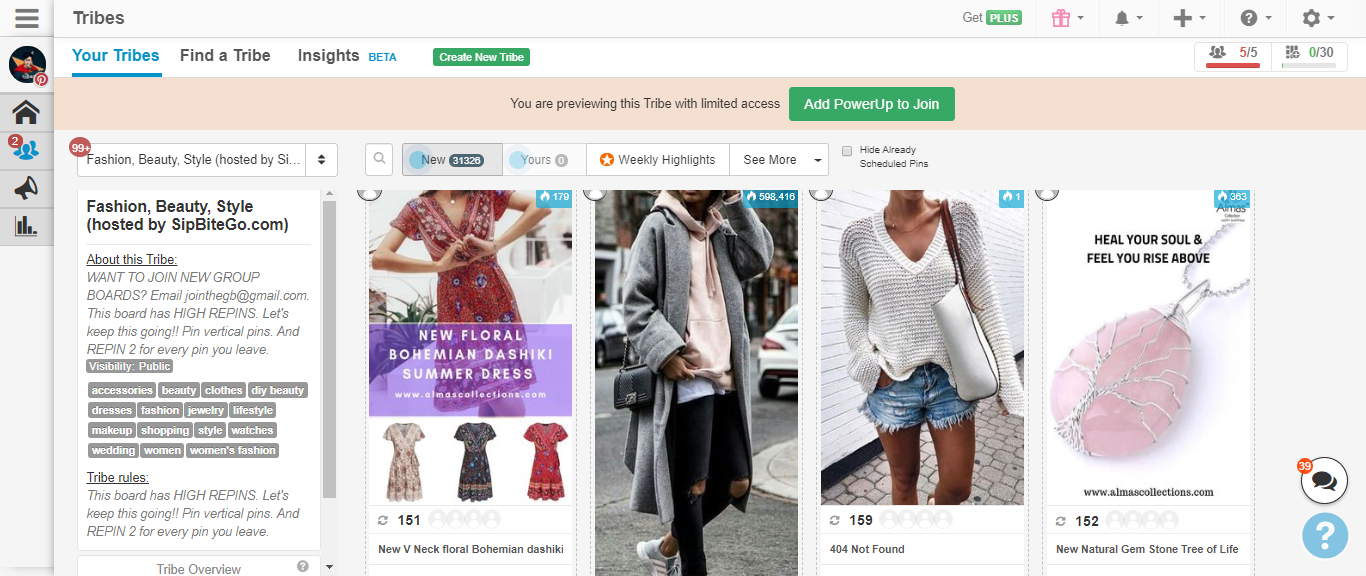Viewport: 1366px width, 576px height.
Task: Open the bar chart analytics icon
Action: point(26,226)
